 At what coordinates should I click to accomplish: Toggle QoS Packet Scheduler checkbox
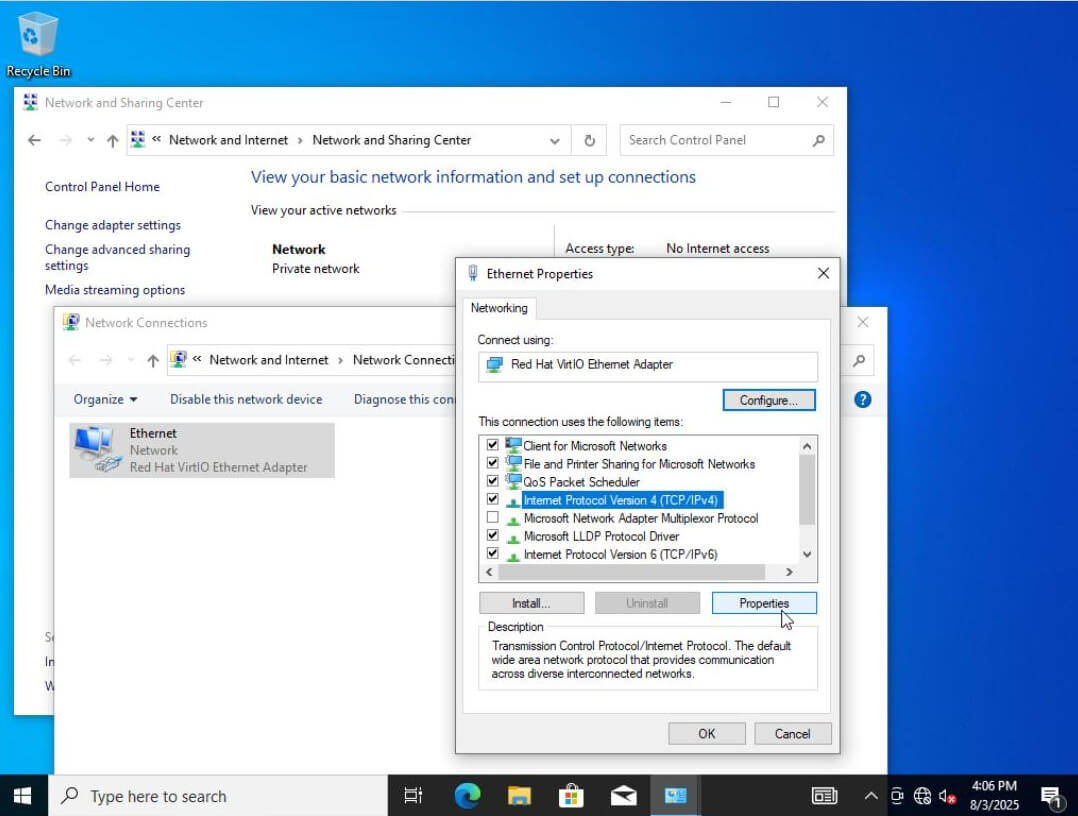tap(492, 481)
